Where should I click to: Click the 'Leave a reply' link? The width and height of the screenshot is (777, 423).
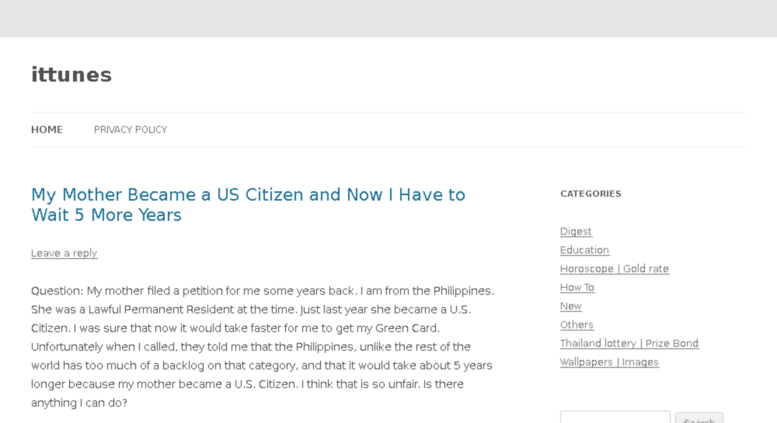point(64,253)
